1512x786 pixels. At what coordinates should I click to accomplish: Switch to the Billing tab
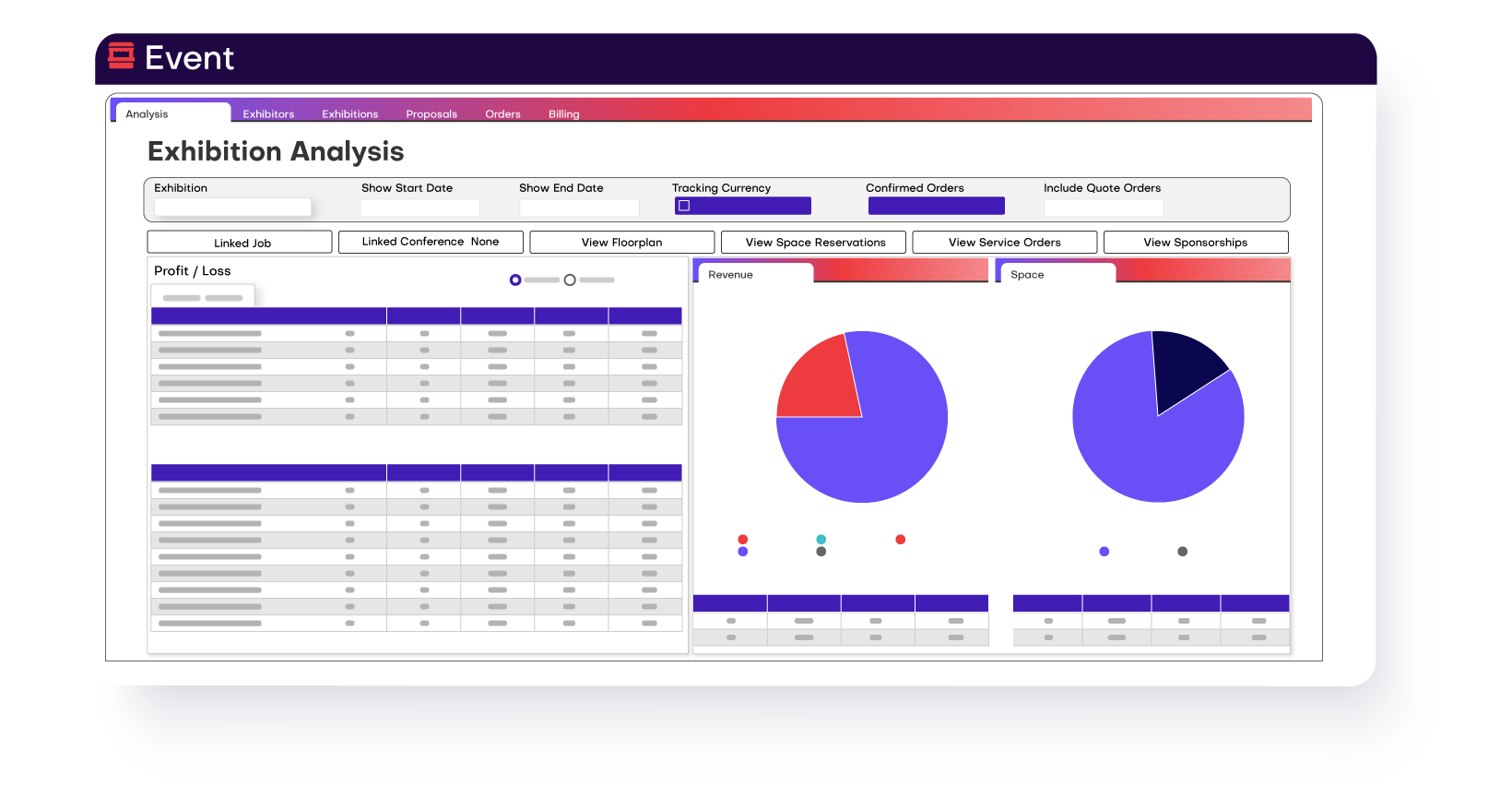[x=563, y=113]
